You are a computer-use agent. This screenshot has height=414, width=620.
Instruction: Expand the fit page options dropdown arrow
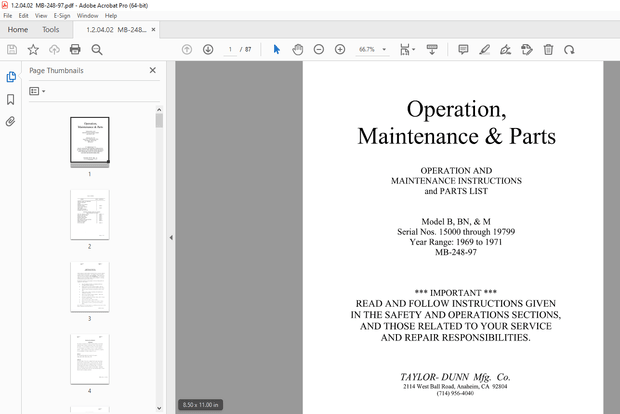[x=414, y=49]
